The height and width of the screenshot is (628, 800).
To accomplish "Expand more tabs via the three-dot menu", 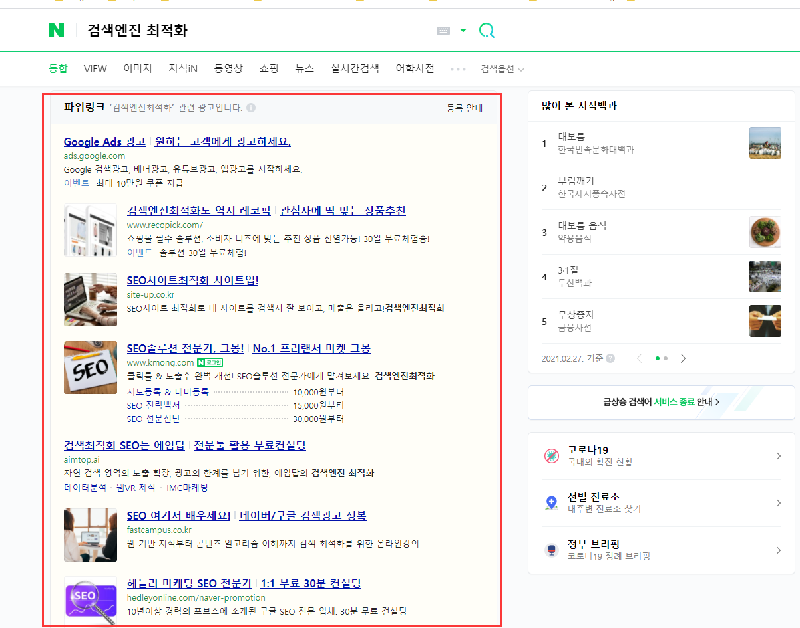I will 458,69.
